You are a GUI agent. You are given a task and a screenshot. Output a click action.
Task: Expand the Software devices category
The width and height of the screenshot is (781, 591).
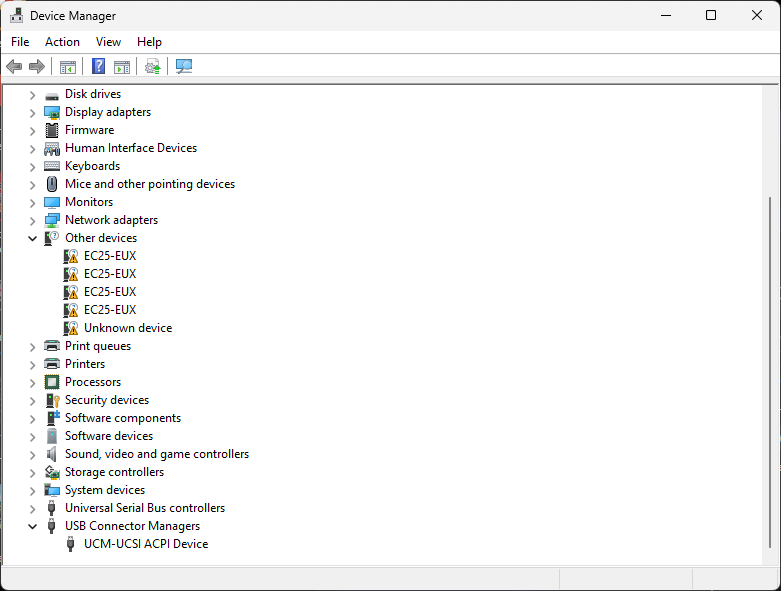point(32,436)
